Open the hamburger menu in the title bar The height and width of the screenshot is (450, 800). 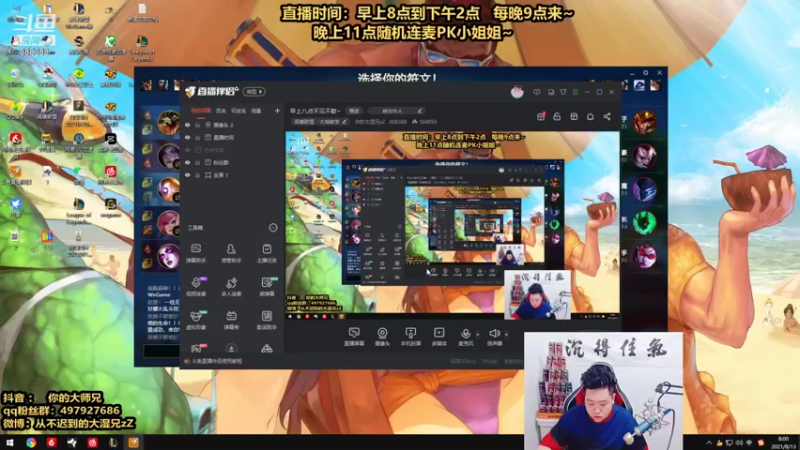coord(576,92)
